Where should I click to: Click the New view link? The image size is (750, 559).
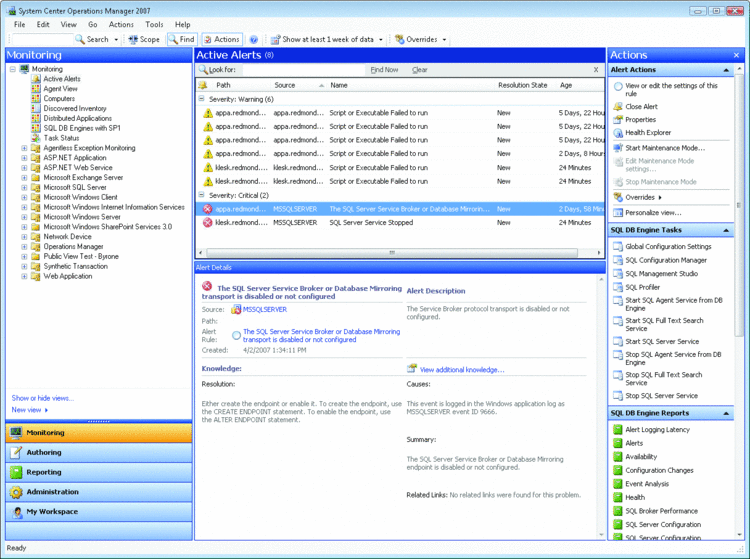26,410
